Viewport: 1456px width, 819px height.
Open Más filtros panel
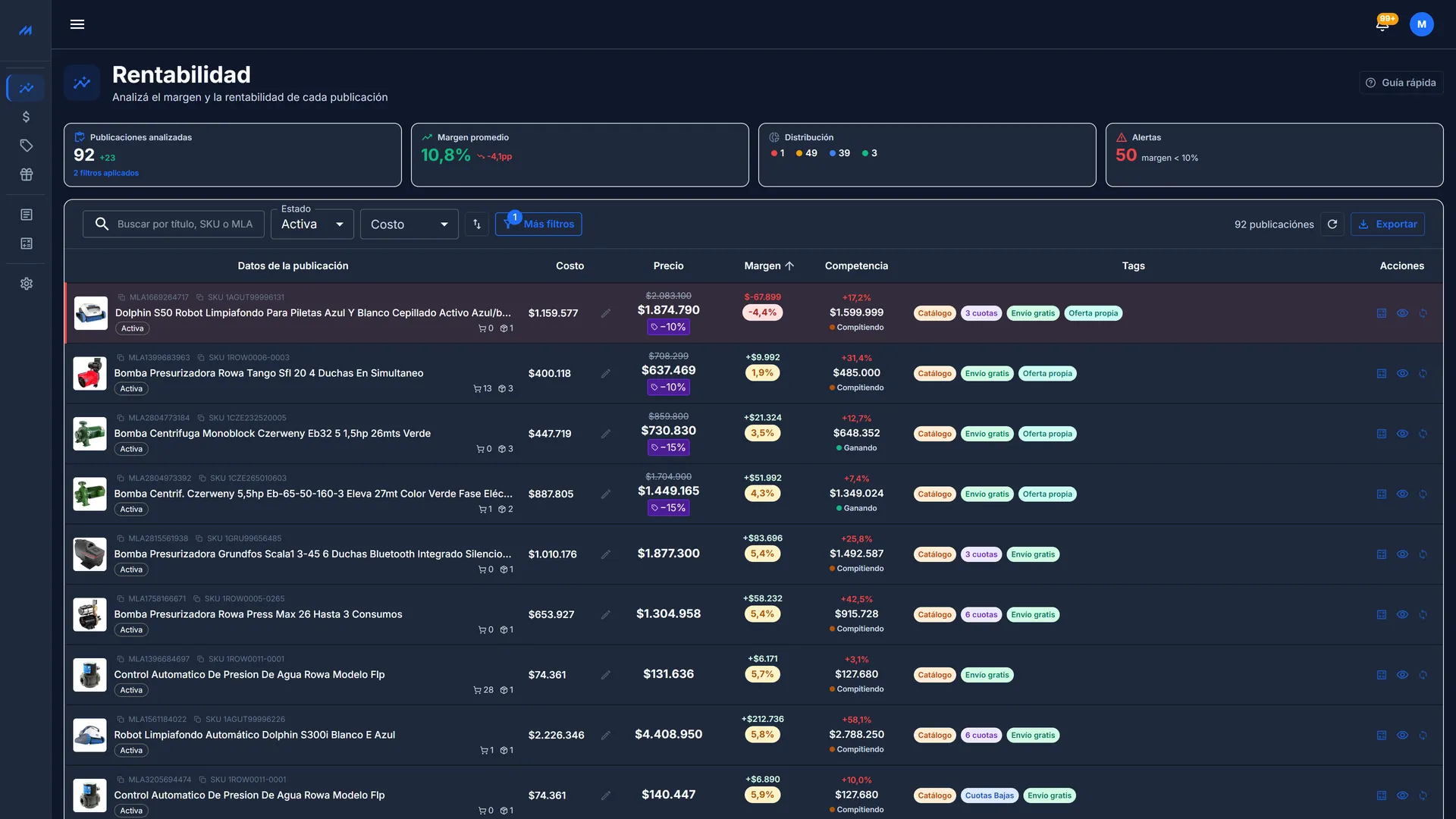point(538,224)
